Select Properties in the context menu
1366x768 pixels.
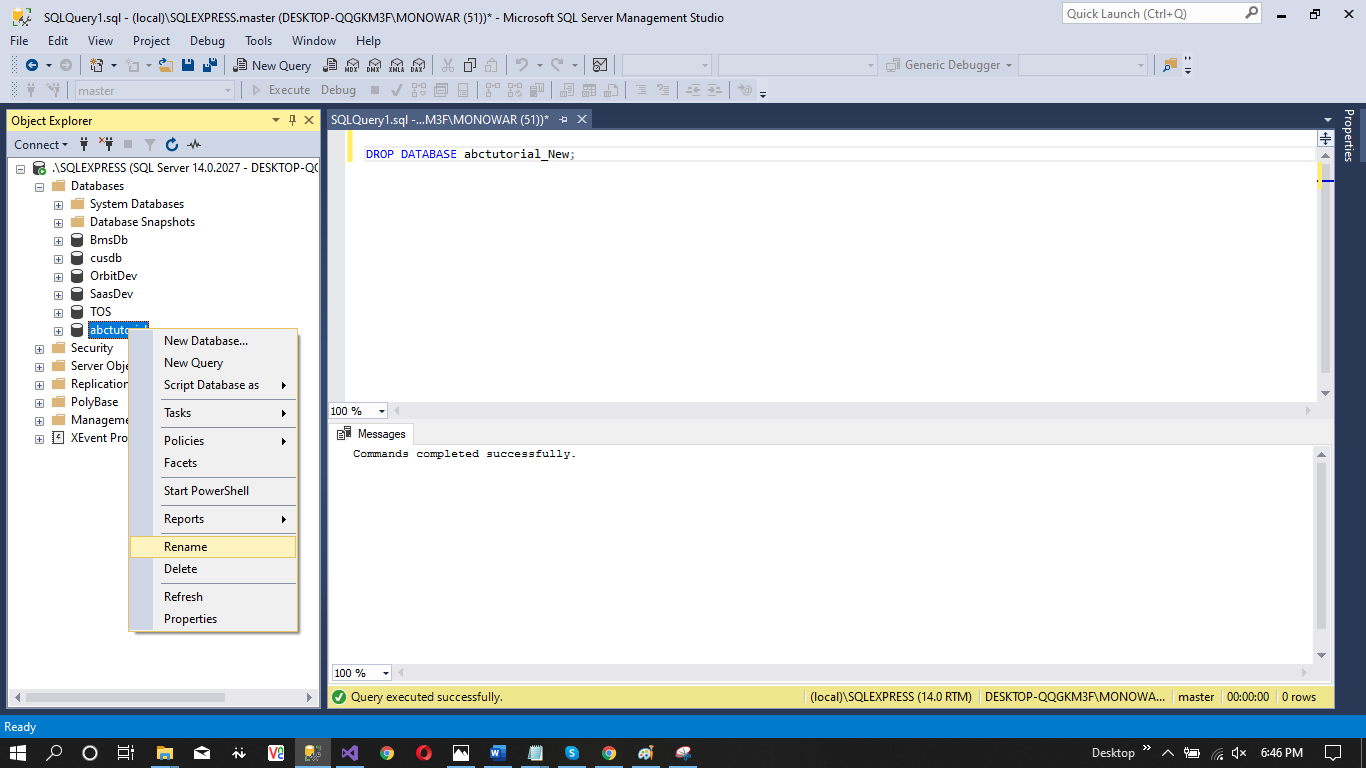pos(213,619)
